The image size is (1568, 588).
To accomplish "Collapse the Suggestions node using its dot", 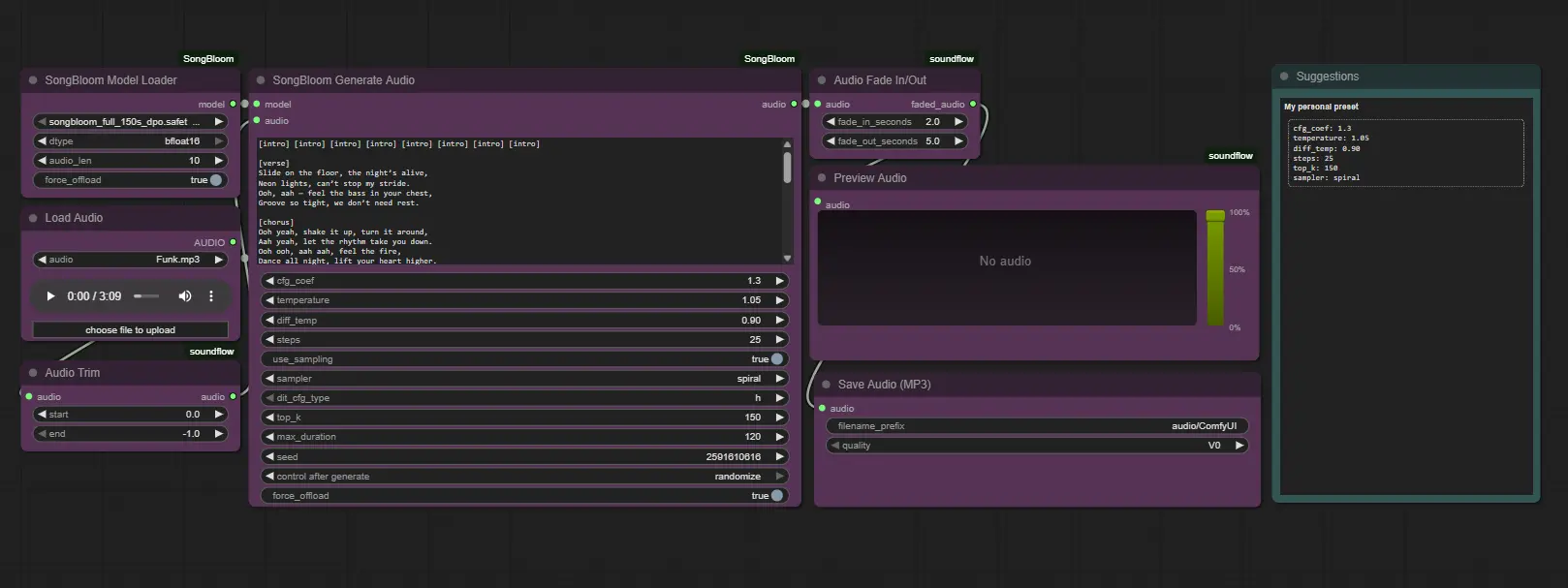I will tap(1285, 77).
